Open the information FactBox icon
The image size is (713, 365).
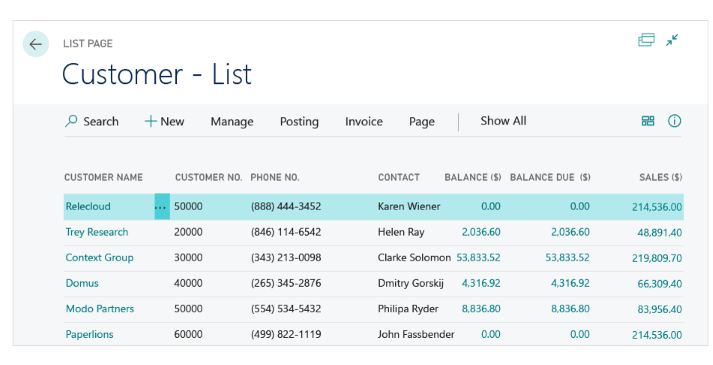[x=674, y=121]
